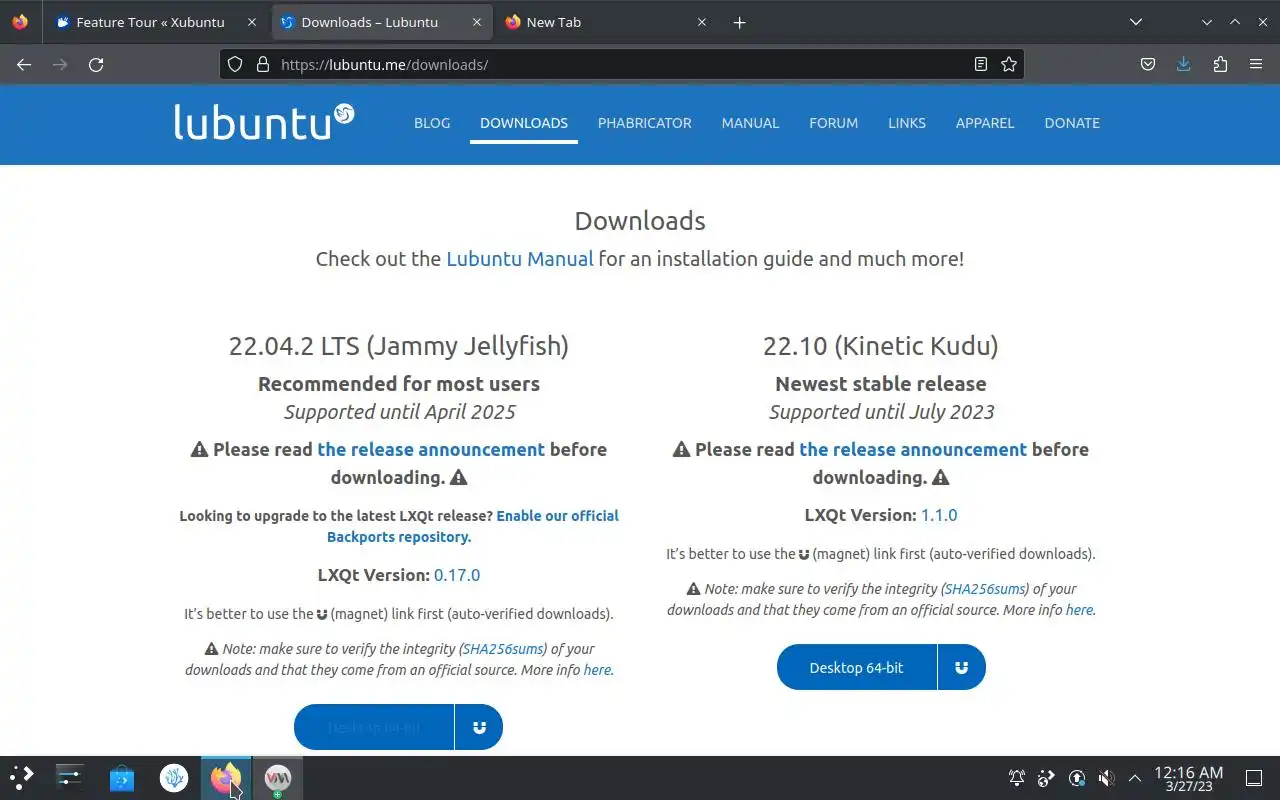
Task: Open the DONATE menu item
Action: [1072, 123]
